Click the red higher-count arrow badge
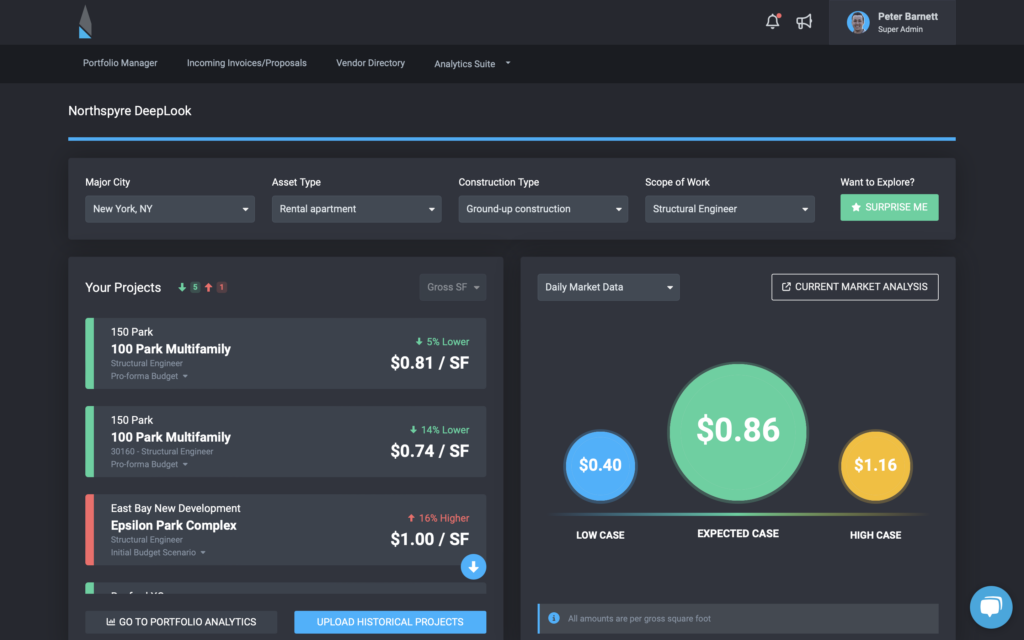Viewport: 1024px width, 640px height. tap(216, 287)
